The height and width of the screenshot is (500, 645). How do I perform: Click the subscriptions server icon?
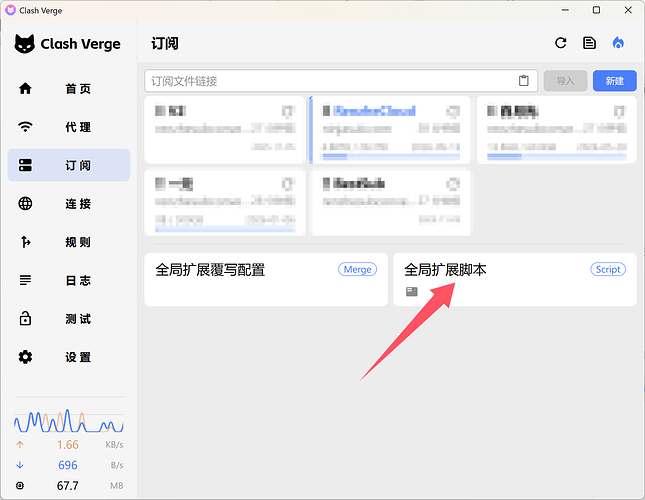click(25, 165)
